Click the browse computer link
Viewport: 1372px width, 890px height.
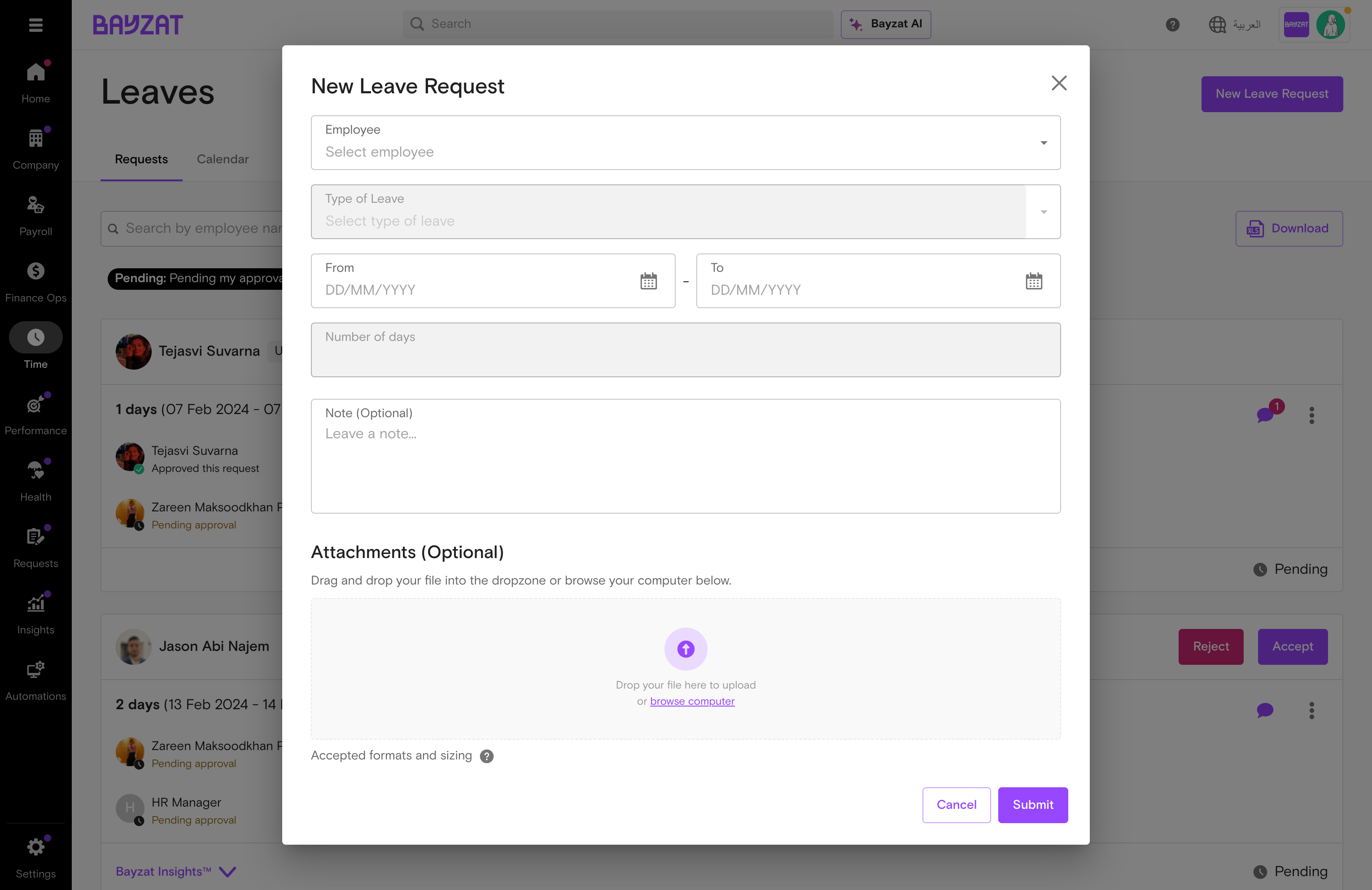click(692, 701)
